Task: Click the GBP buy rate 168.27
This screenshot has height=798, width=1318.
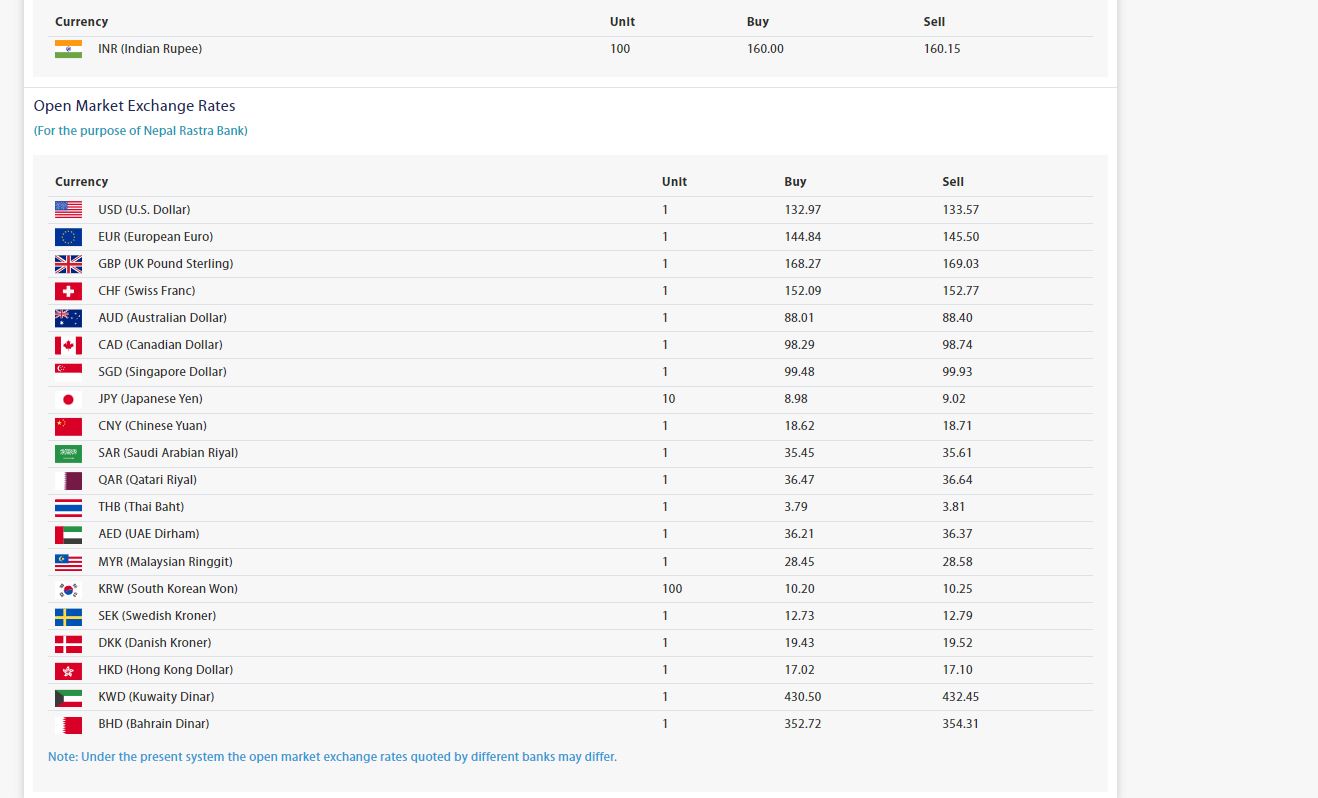Action: click(x=803, y=264)
